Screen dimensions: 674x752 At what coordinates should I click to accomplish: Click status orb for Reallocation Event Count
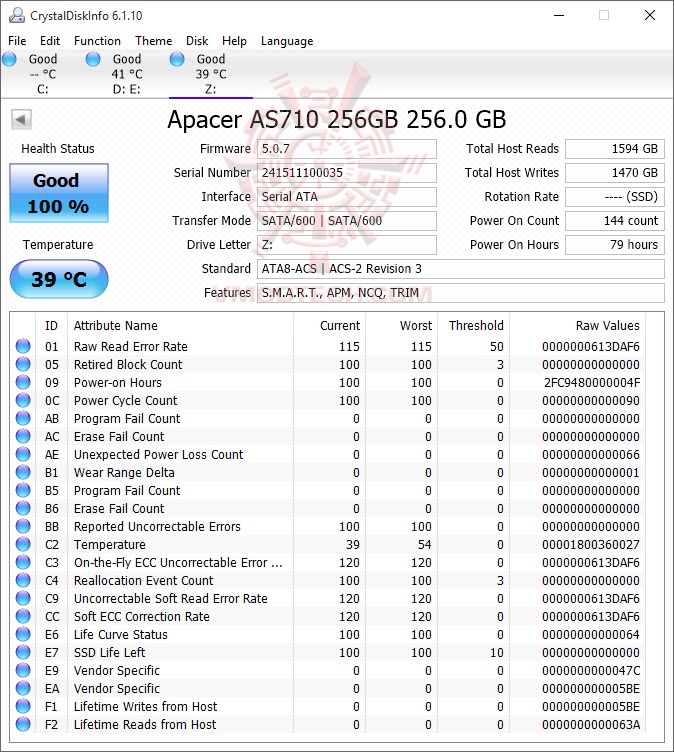pyautogui.click(x=23, y=580)
